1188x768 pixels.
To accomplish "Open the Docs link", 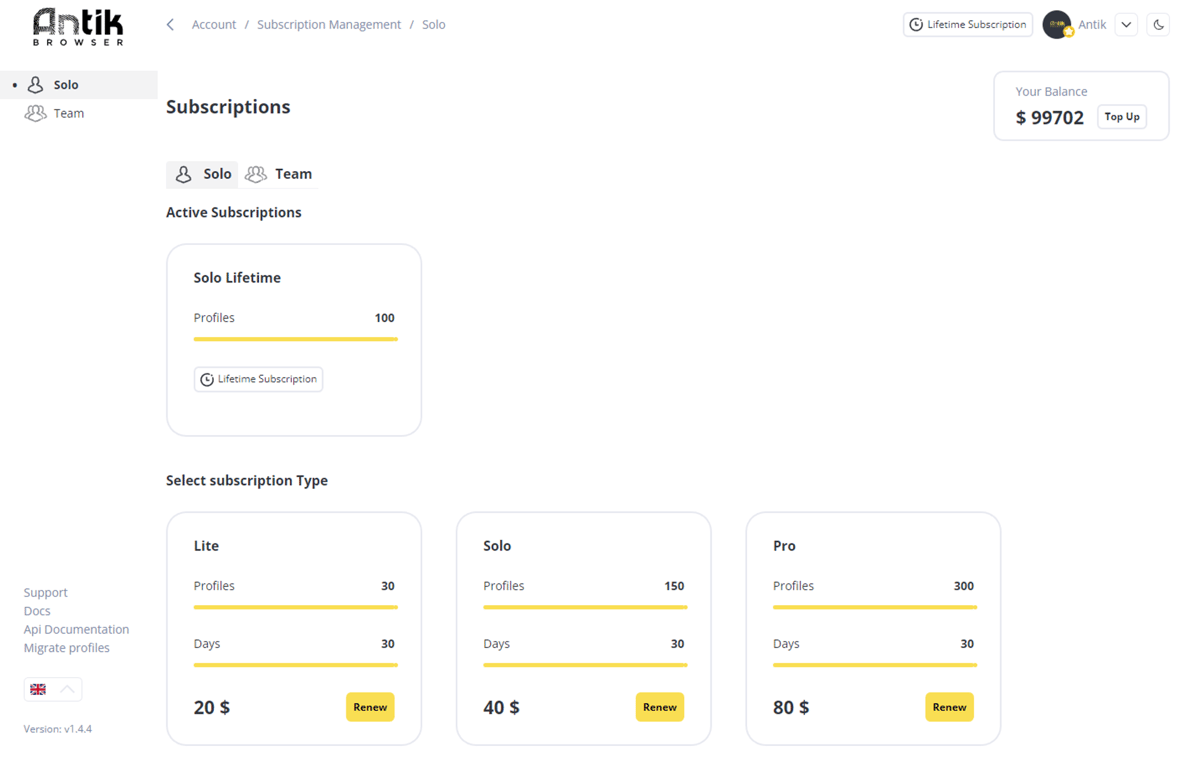I will pyautogui.click(x=37, y=610).
